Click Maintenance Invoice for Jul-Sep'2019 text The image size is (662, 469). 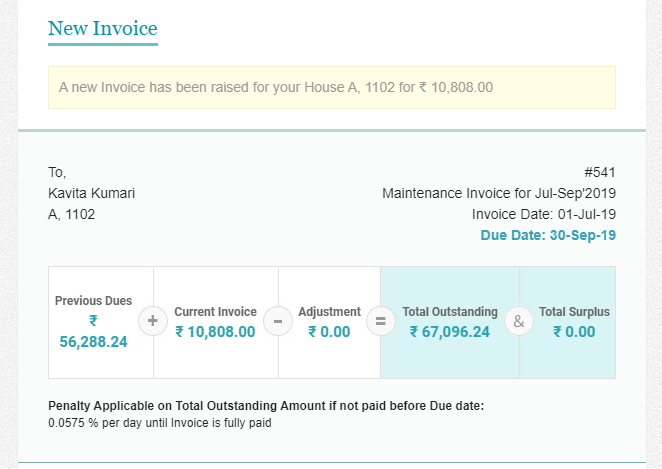499,193
